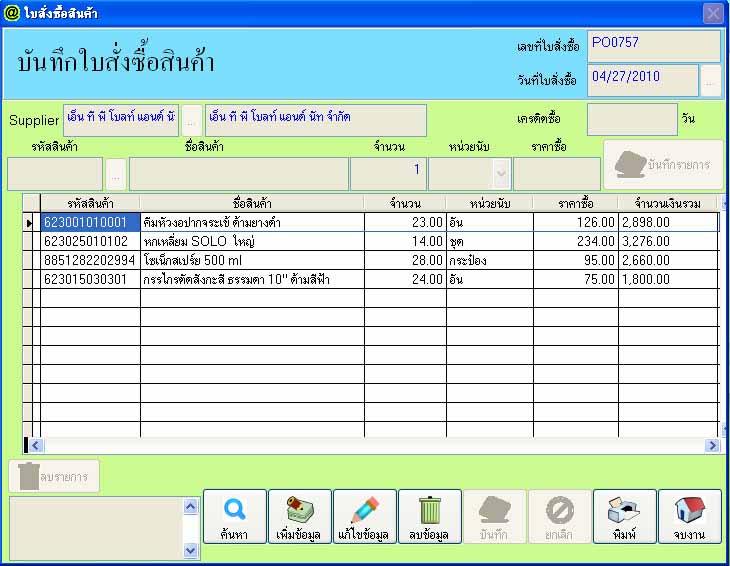Click grid horizontal scroll right arrow
730x566 pixels.
[712, 445]
